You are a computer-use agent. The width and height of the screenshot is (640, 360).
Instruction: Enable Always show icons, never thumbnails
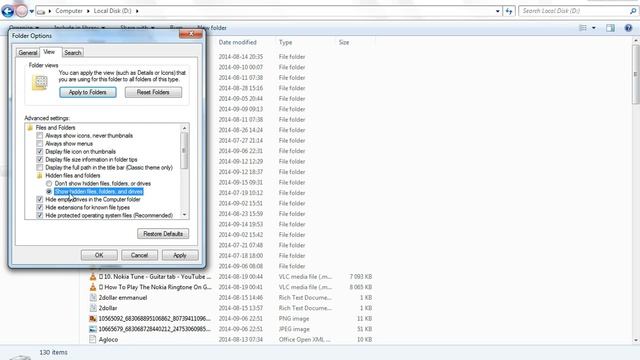(x=40, y=136)
